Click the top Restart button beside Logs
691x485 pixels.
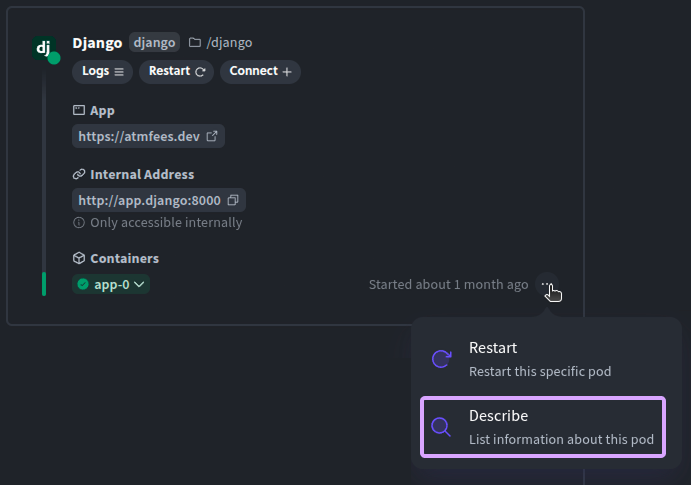coord(176,71)
